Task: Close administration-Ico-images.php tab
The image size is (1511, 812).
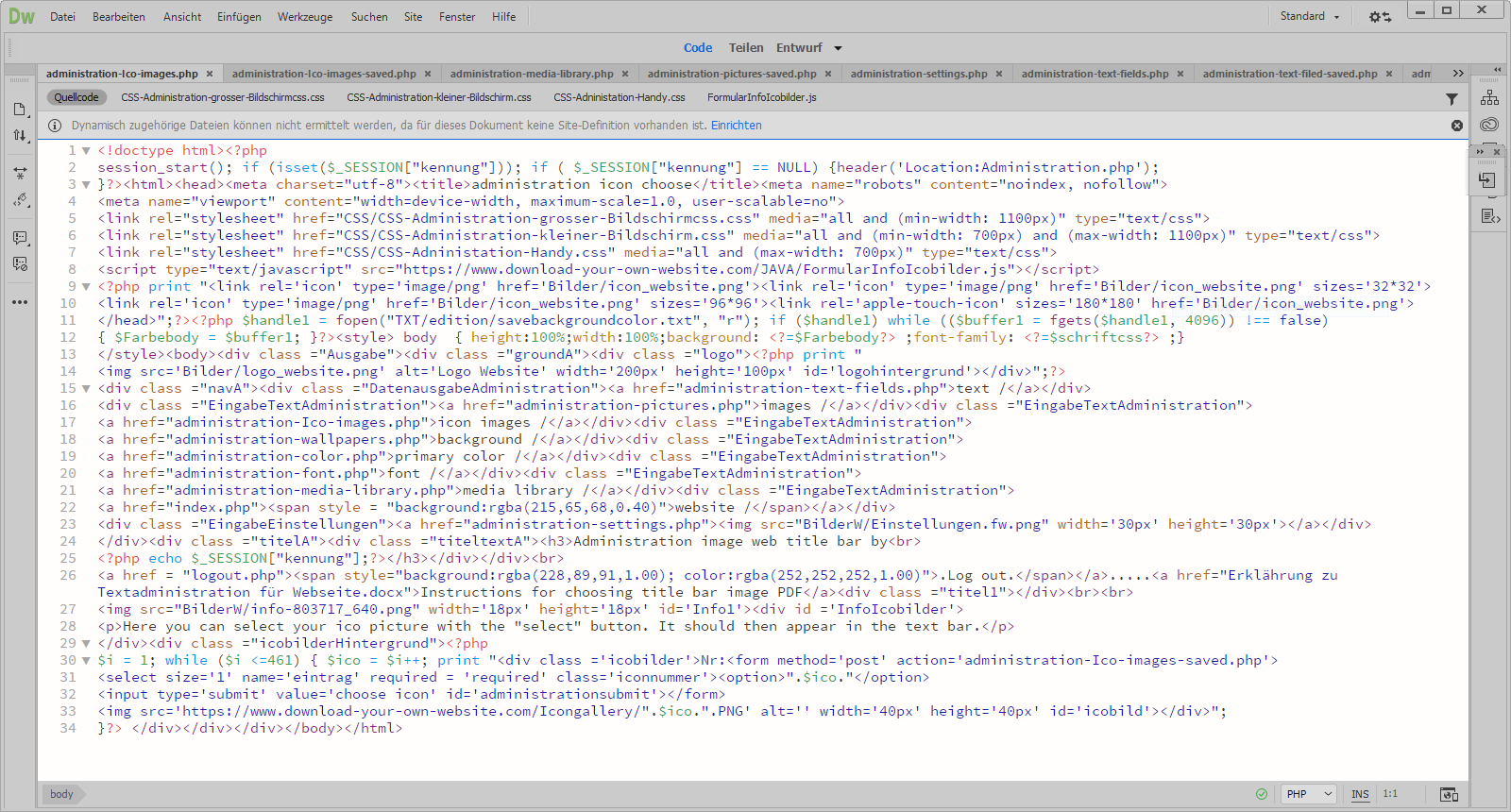Action: coord(210,74)
